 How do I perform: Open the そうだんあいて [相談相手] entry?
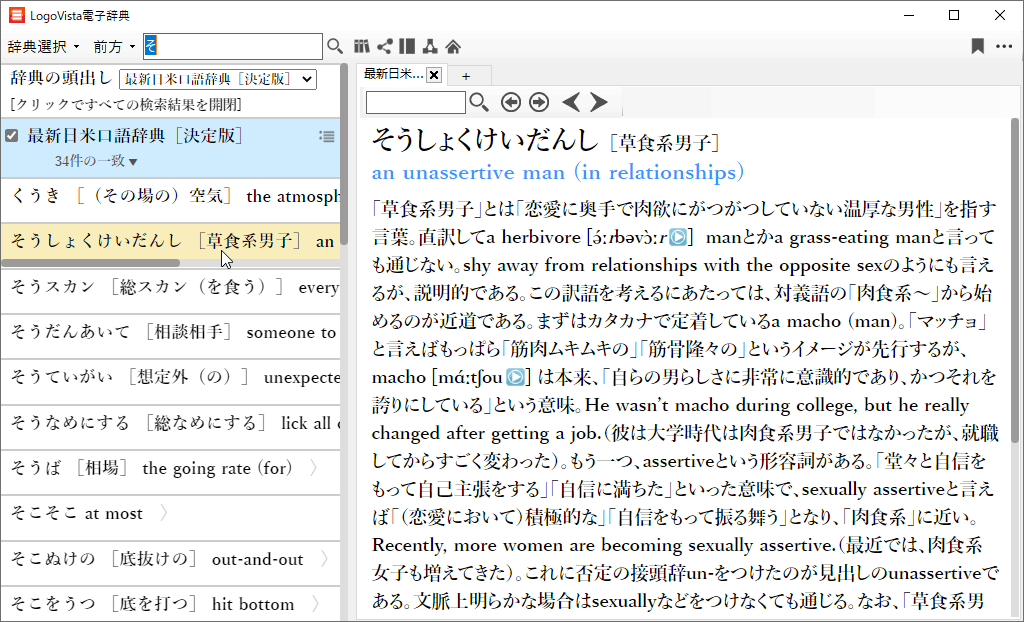click(x=170, y=332)
